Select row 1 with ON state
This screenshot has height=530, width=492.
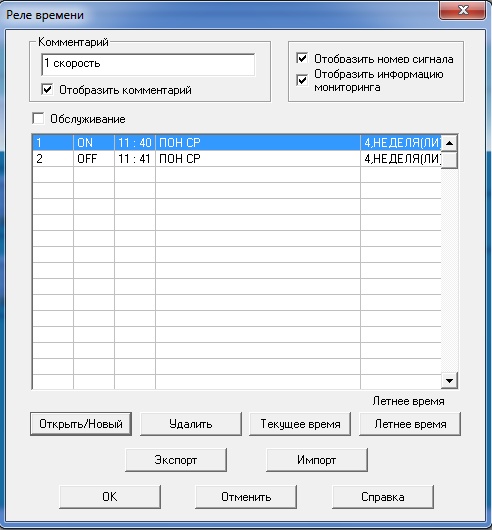tap(237, 143)
